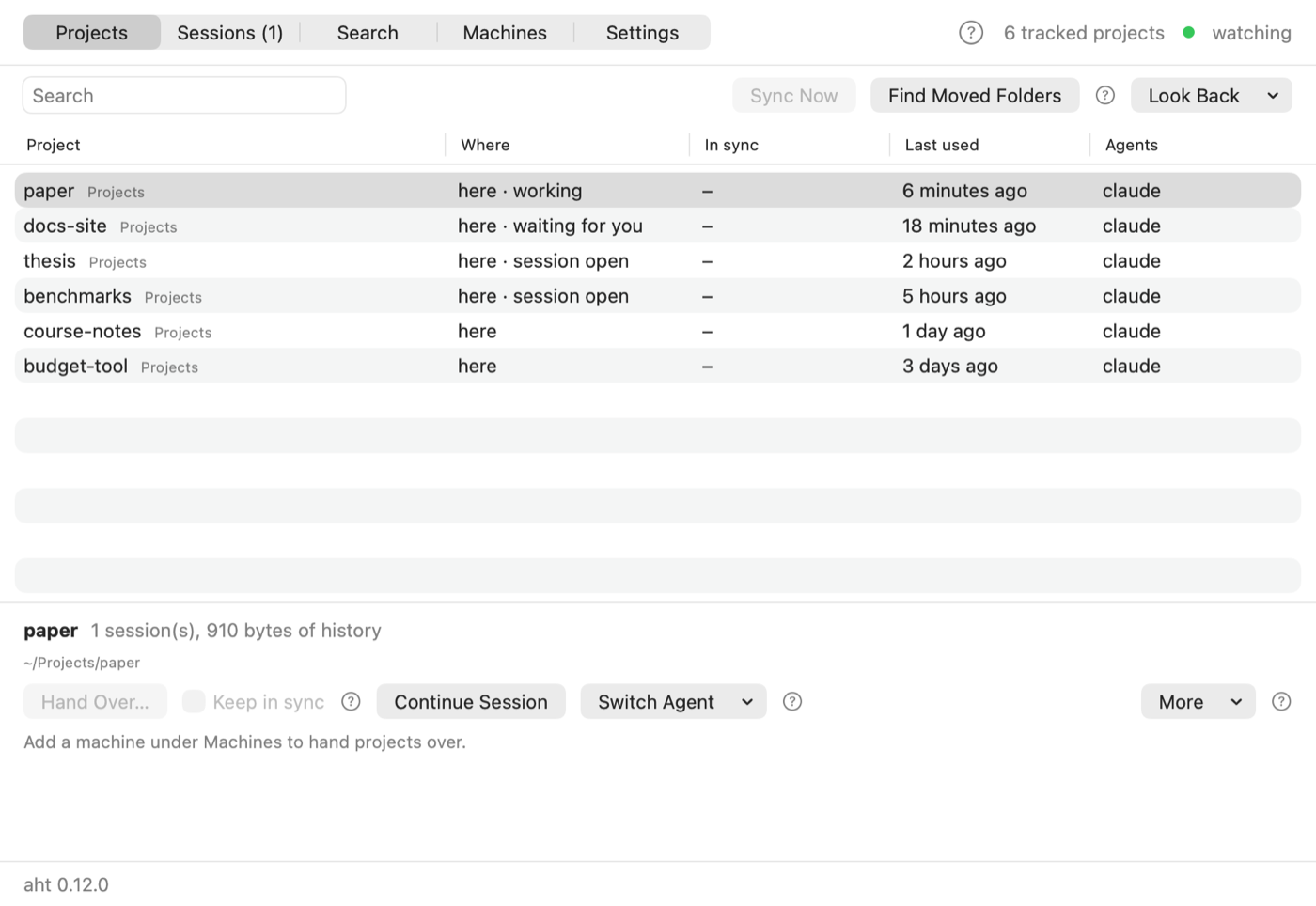Click thesis row 'here · session open' cell
1316x906 pixels.
[x=543, y=260]
